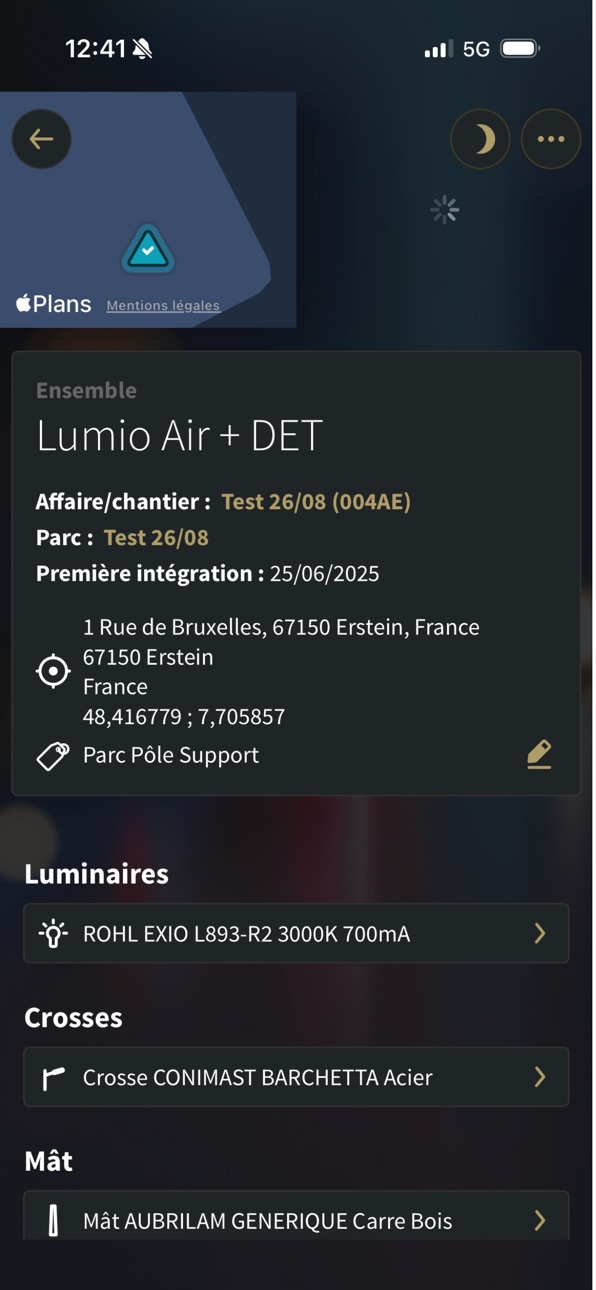Click the mast pole icon
This screenshot has height=1290, width=596.
tap(53, 1221)
